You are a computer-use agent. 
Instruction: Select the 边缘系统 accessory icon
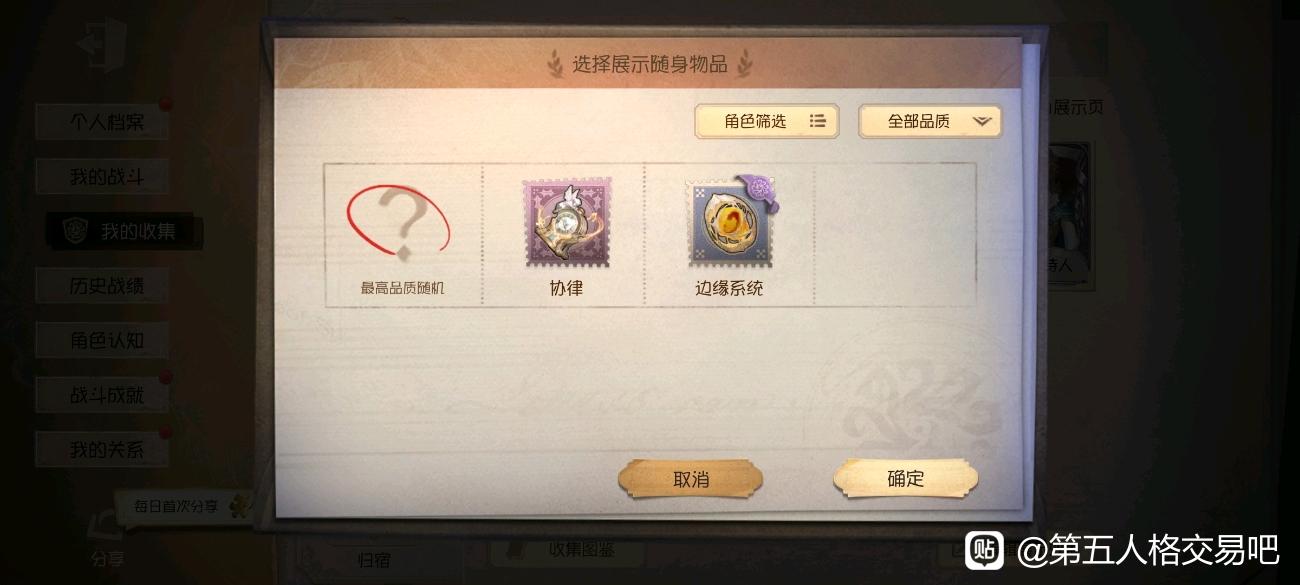(731, 221)
